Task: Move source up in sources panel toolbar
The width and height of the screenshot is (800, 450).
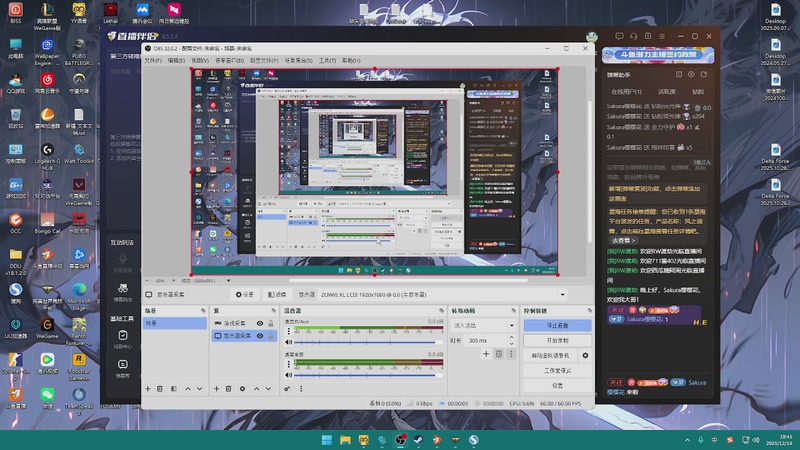Action: tap(256, 389)
